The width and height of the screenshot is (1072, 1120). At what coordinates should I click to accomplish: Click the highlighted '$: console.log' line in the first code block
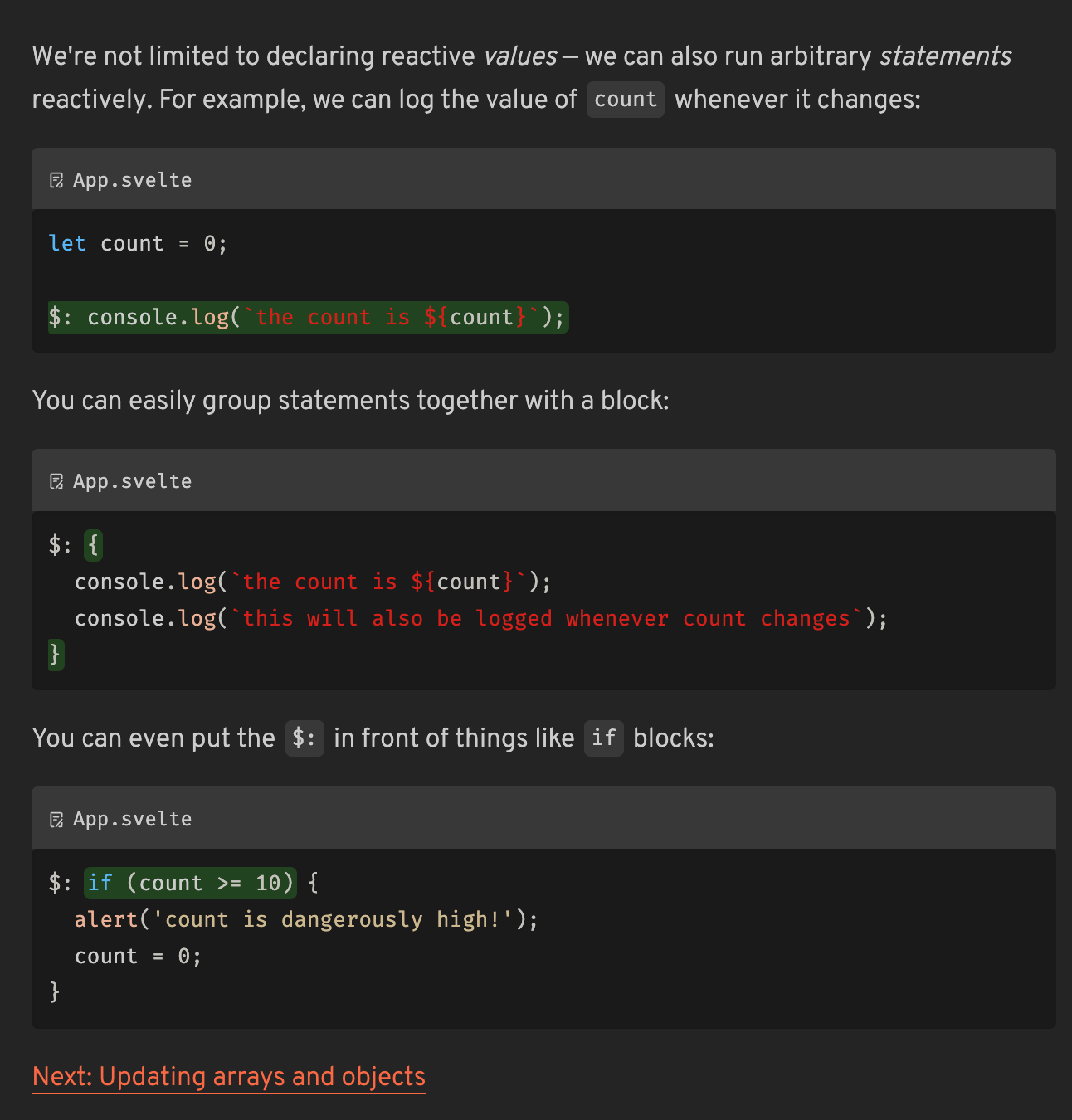[308, 317]
